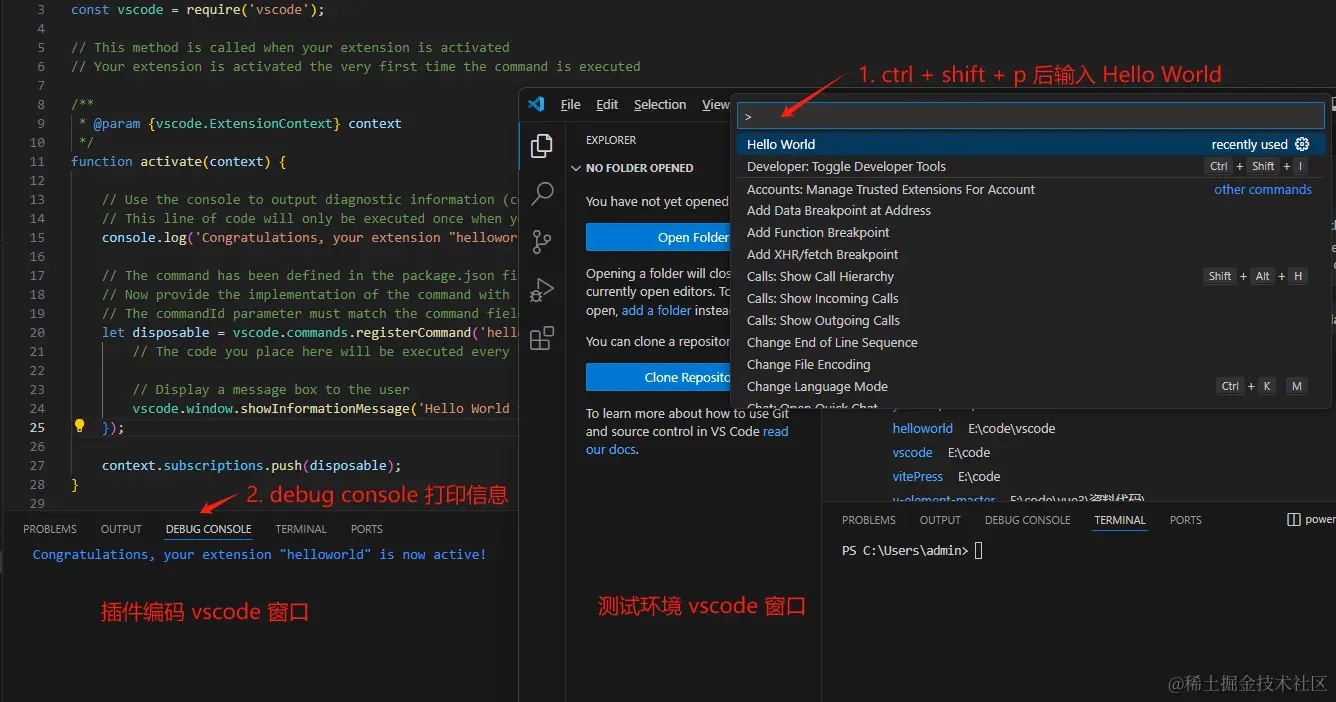Click gear icon on Hello World command row
1336x702 pixels.
click(x=1302, y=144)
